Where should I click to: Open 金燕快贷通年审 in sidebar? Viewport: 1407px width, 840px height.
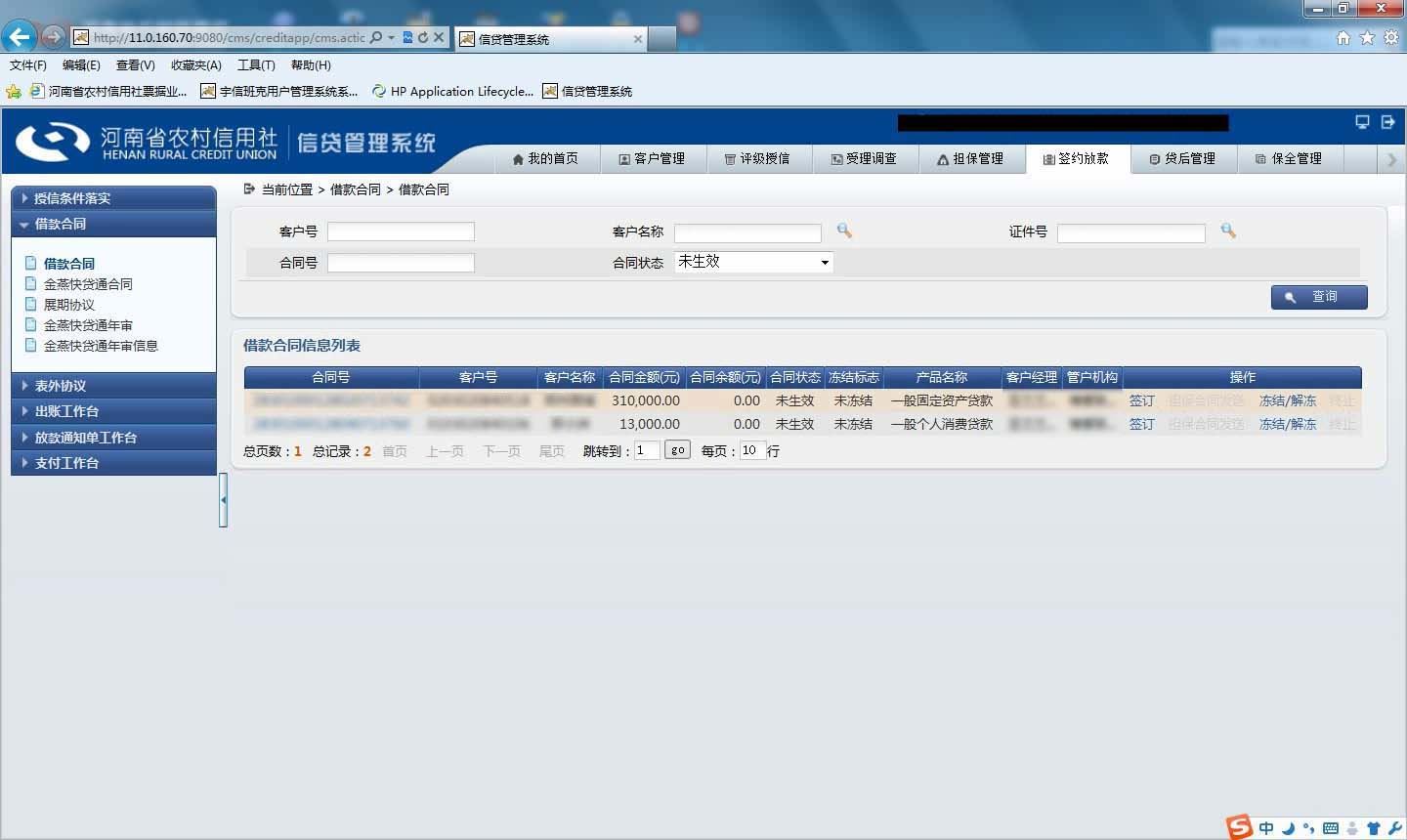click(88, 325)
